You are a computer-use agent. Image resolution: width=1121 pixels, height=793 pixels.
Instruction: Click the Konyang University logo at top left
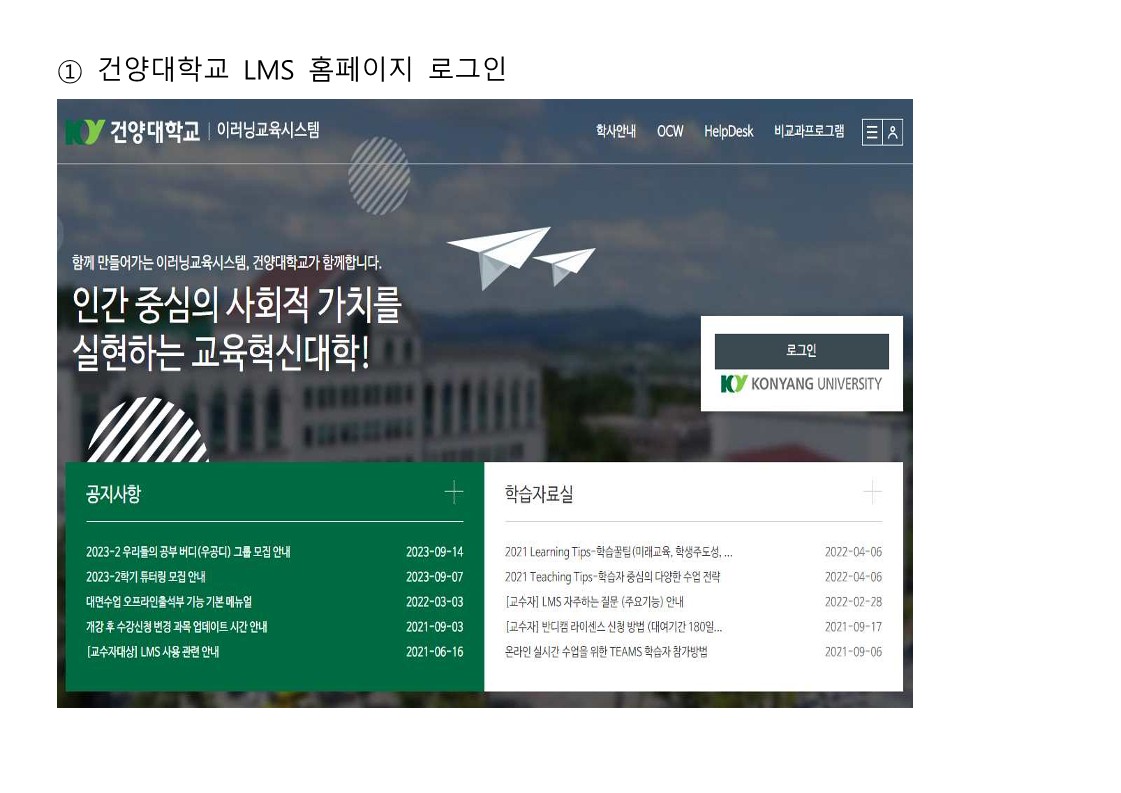click(x=132, y=132)
